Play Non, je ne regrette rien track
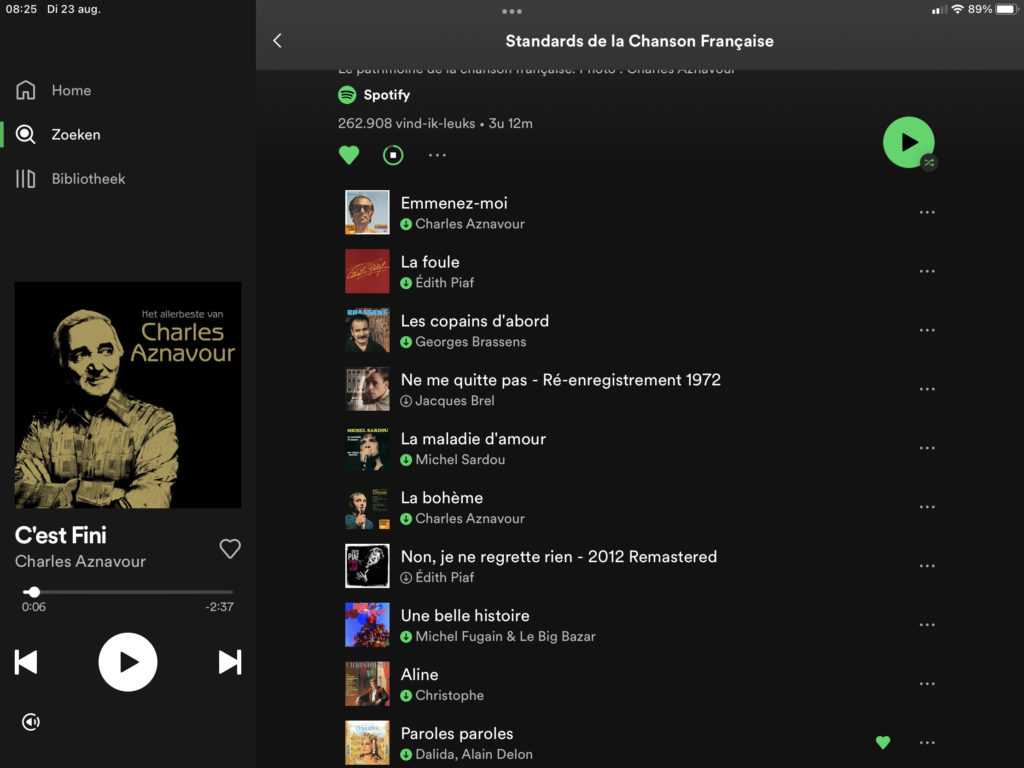 coord(640,566)
